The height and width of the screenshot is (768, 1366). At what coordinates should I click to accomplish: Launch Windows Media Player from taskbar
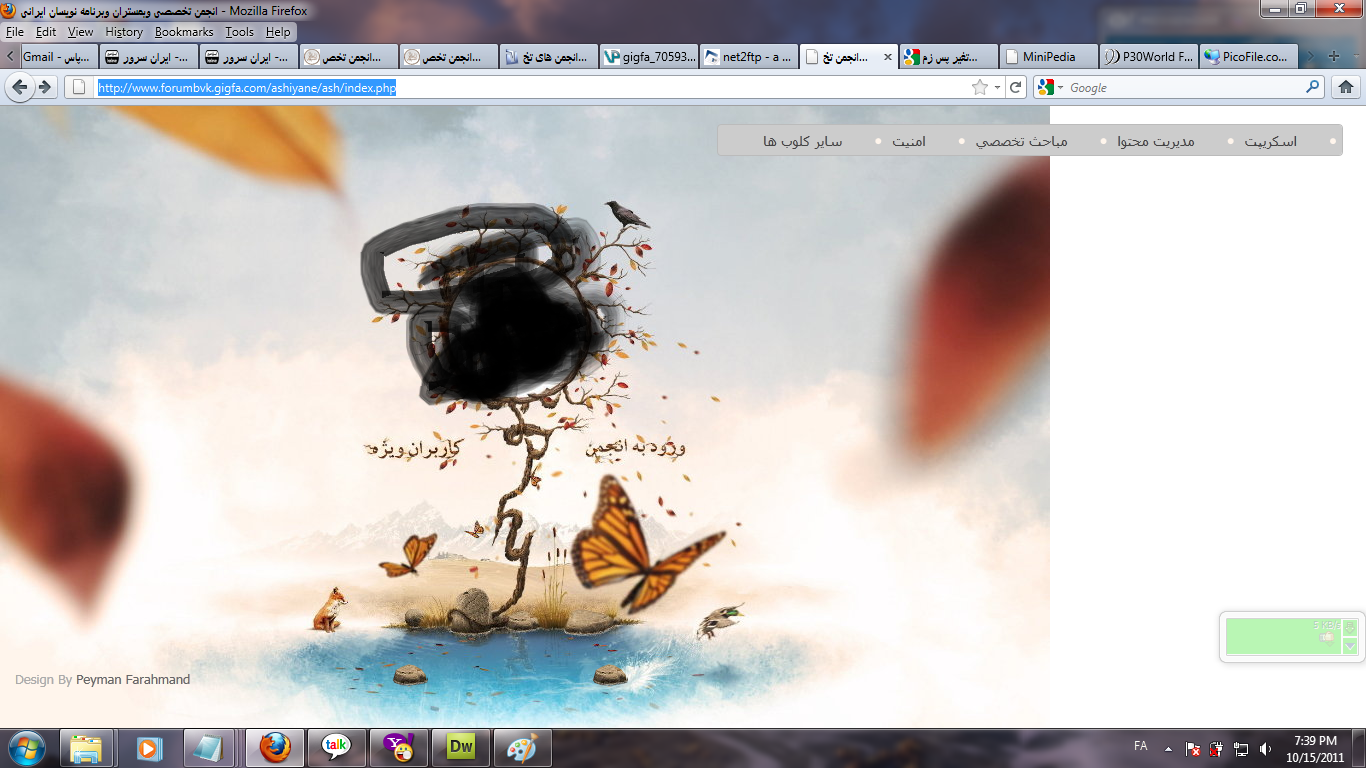(148, 748)
